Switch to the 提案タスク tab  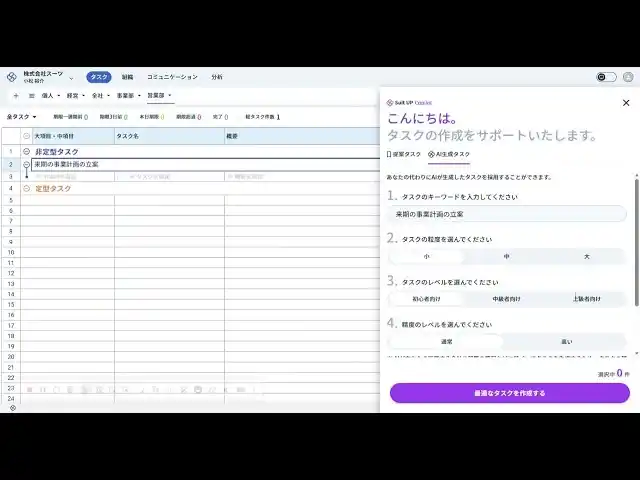click(x=404, y=155)
